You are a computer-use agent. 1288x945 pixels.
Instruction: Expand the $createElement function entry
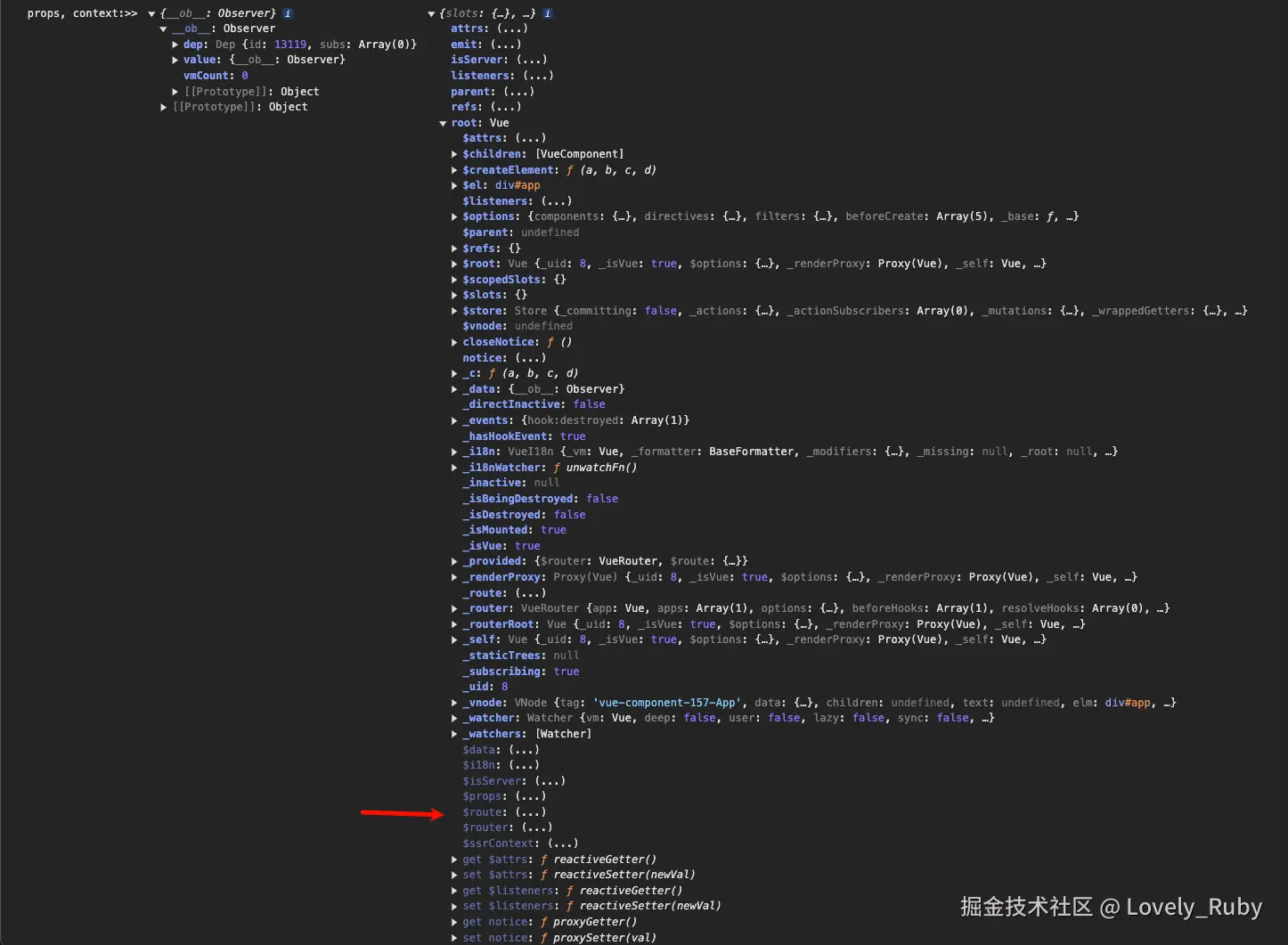pos(454,170)
